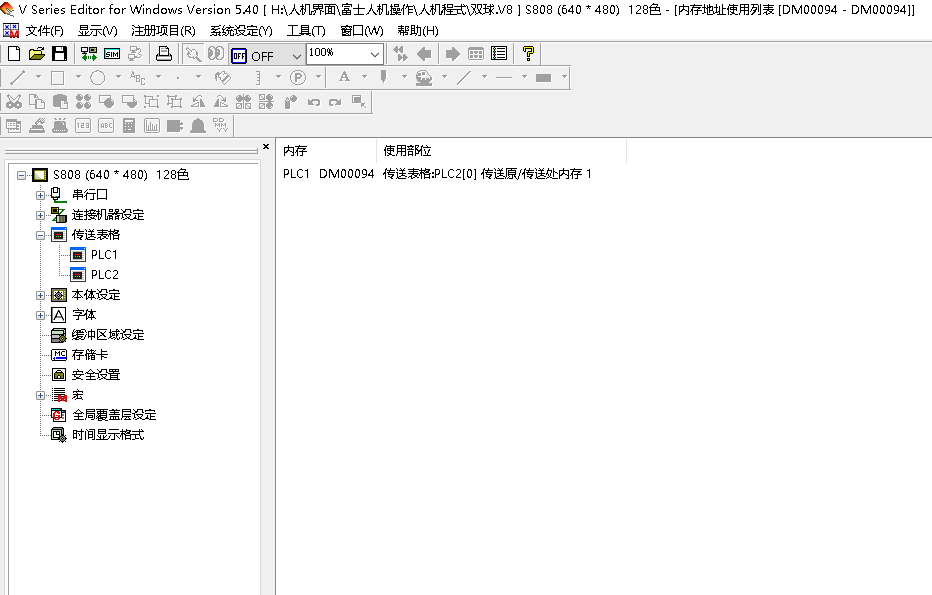932x595 pixels.
Task: Select the PLC1 DM00094 list row
Action: pyautogui.click(x=437, y=174)
